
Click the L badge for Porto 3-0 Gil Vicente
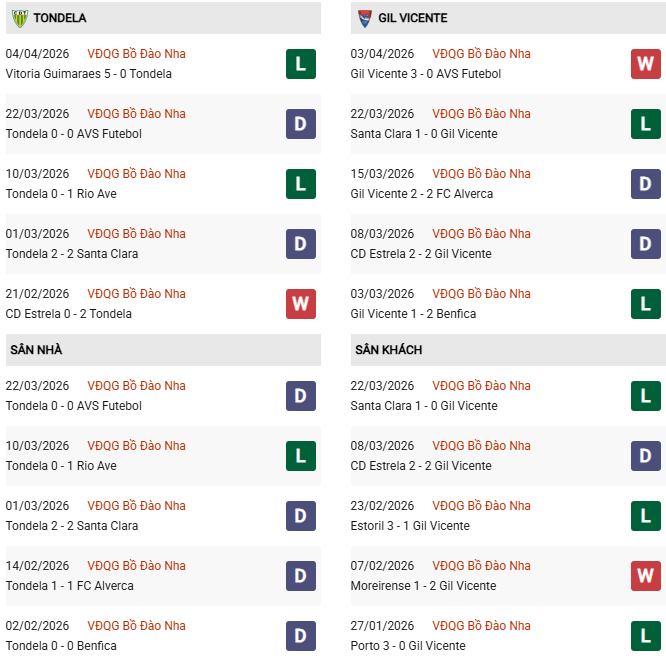click(x=645, y=636)
